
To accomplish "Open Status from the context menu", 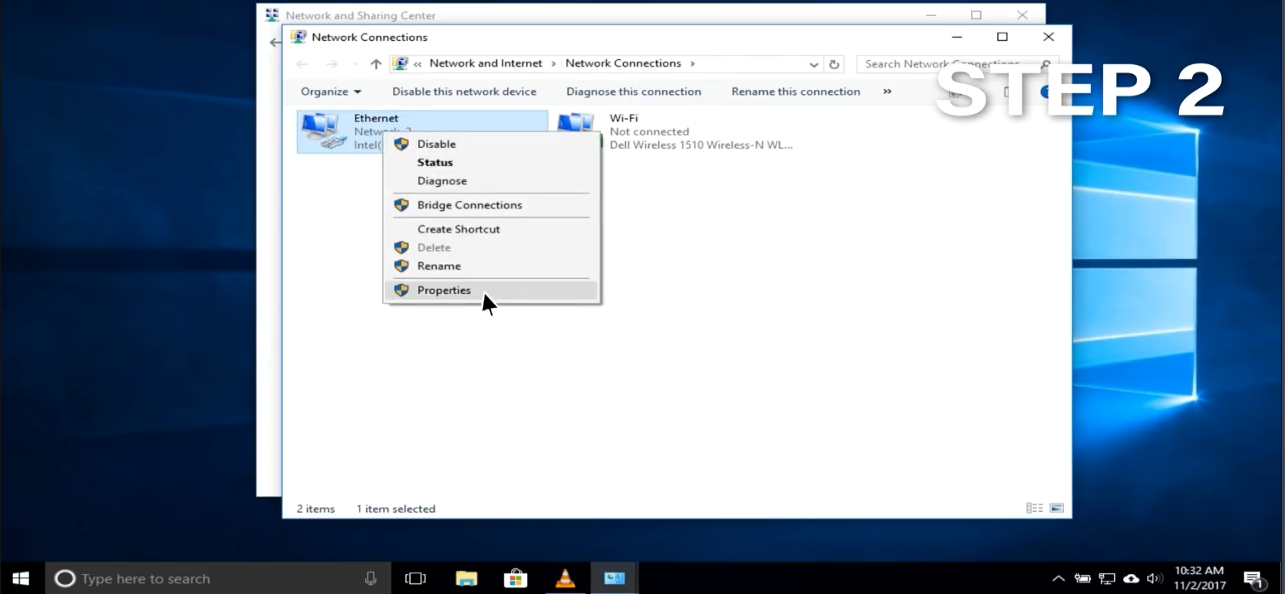I will click(435, 162).
